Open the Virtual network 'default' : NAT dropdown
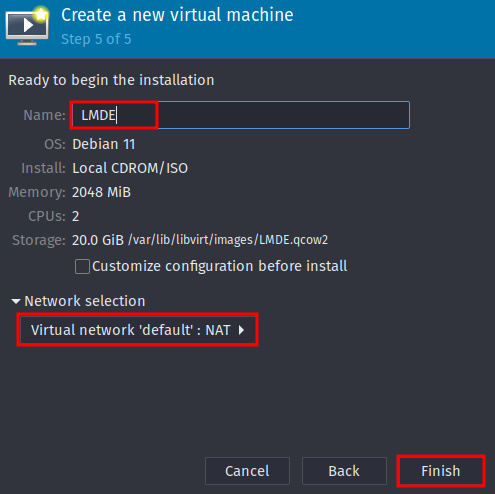The width and height of the screenshot is (495, 494). click(137, 330)
